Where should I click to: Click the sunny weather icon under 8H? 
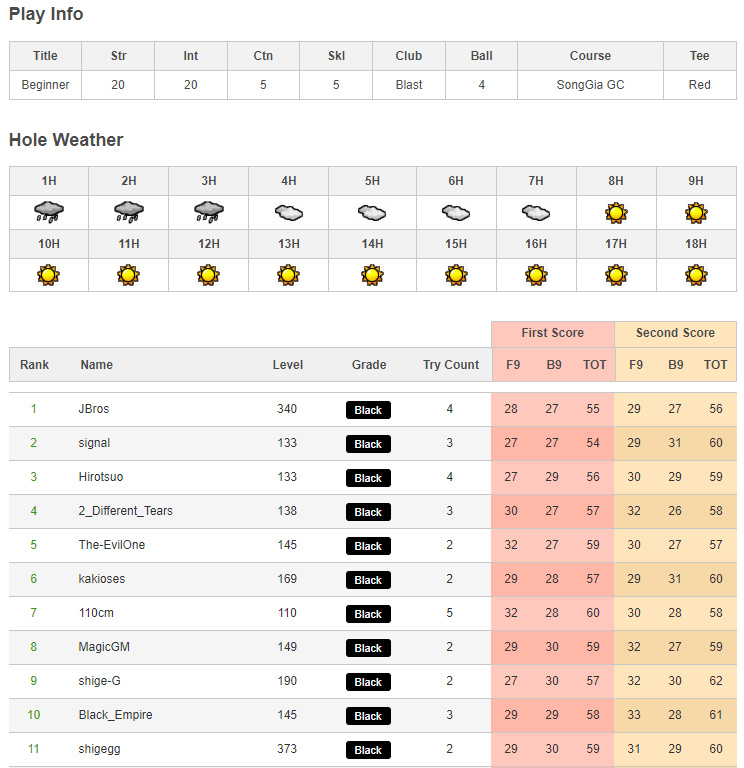616,212
